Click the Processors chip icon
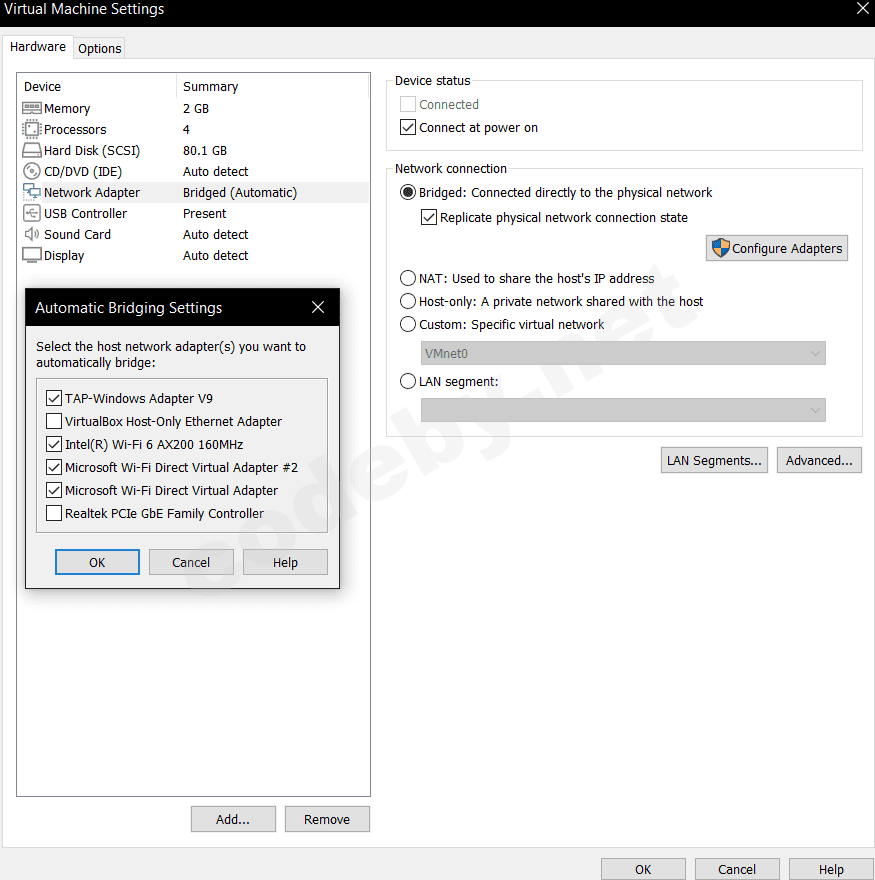875x880 pixels. [x=31, y=129]
